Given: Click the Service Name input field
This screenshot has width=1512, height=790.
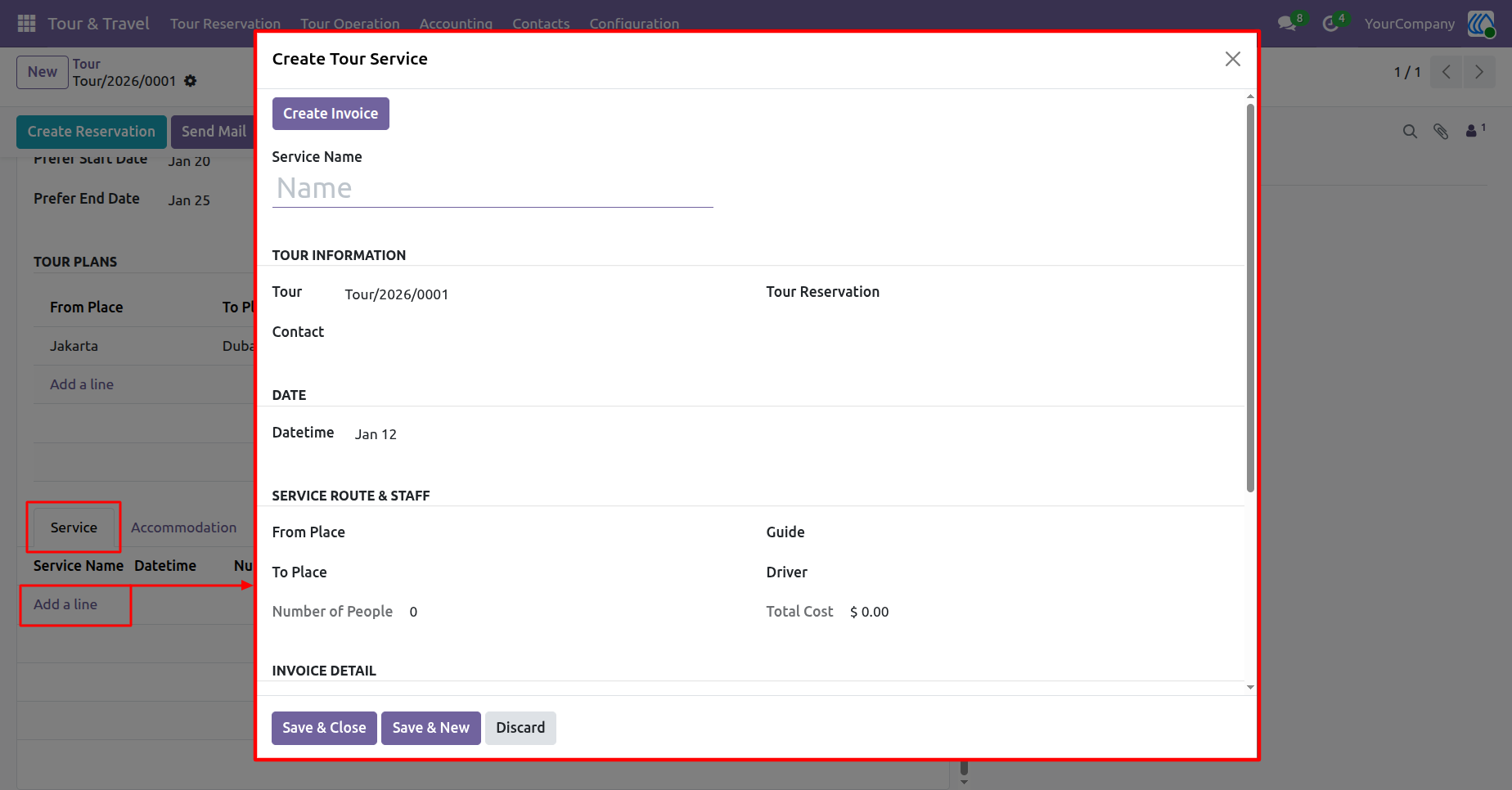Looking at the screenshot, I should tap(493, 189).
